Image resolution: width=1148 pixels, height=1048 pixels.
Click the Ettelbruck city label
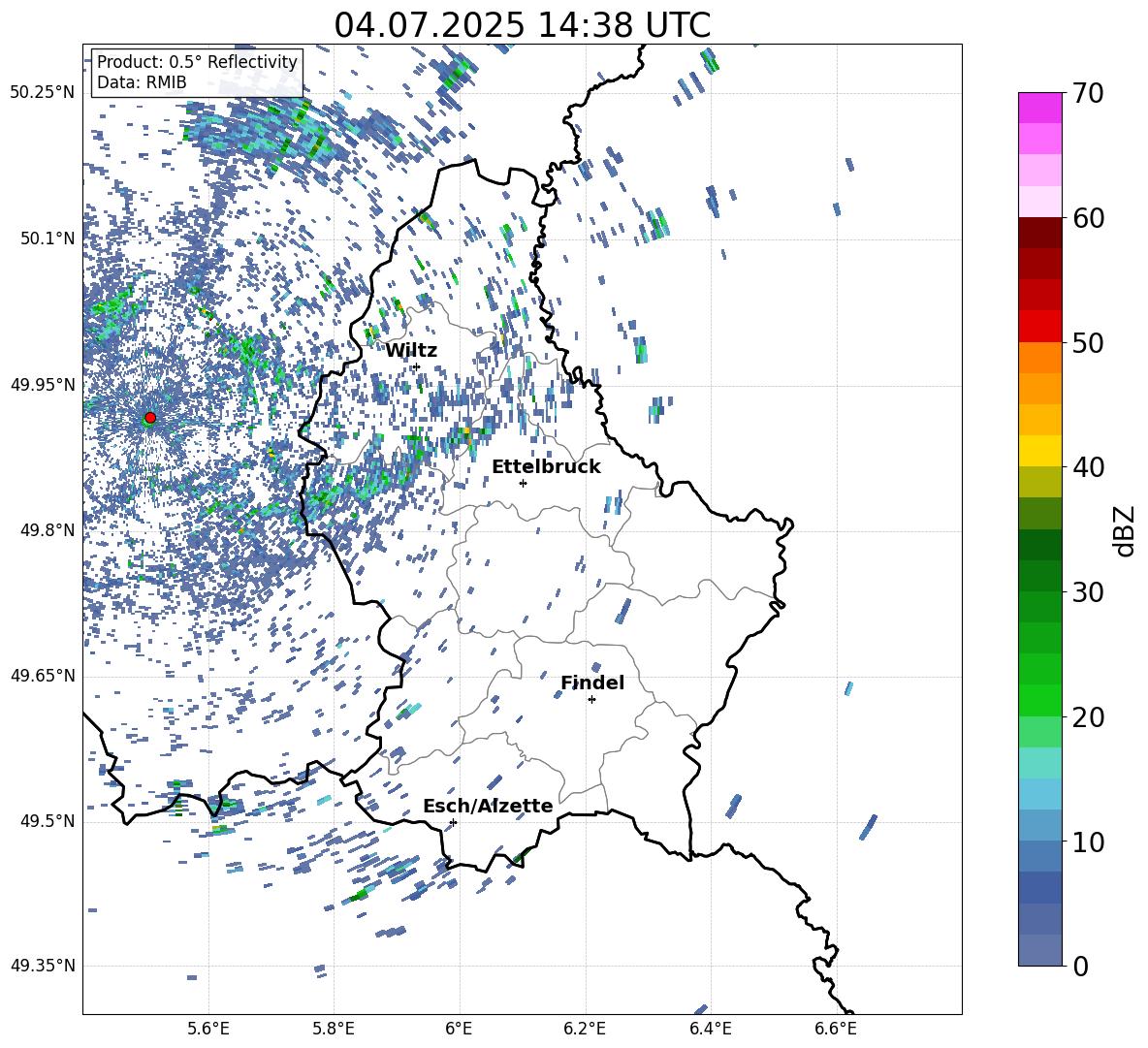pyautogui.click(x=546, y=467)
